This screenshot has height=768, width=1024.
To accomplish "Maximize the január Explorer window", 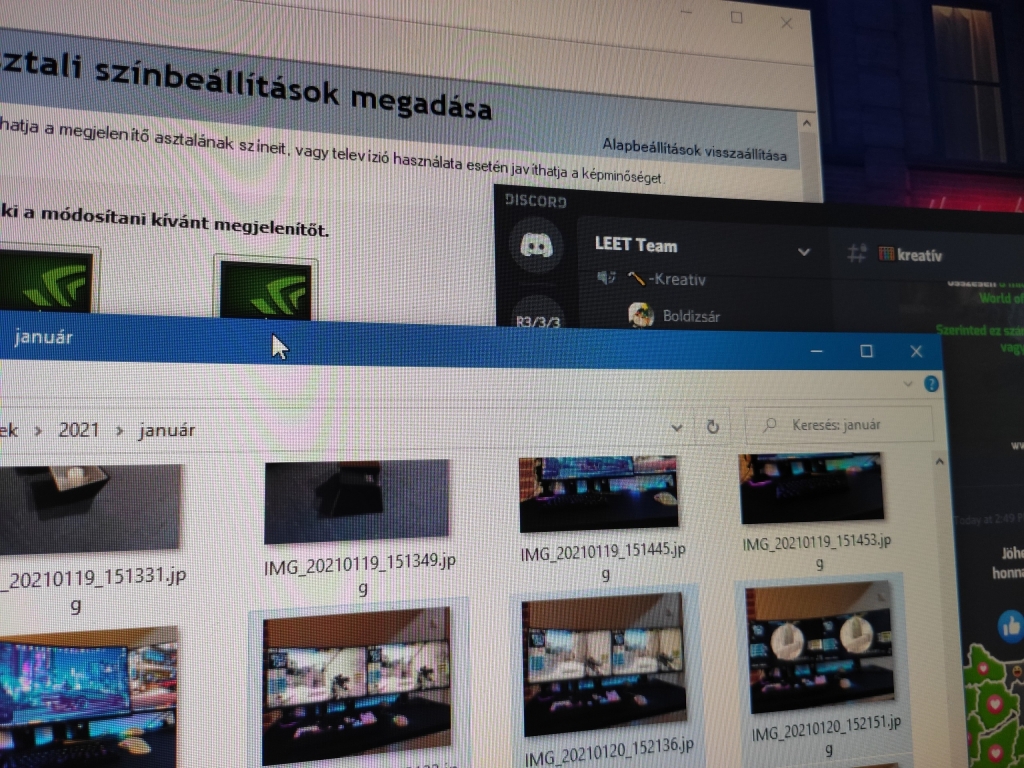I will click(x=866, y=351).
